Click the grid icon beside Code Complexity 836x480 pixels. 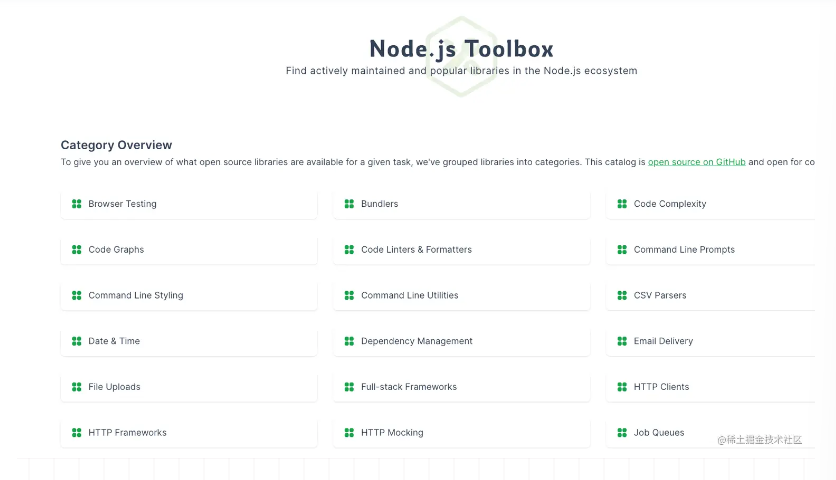coord(622,204)
